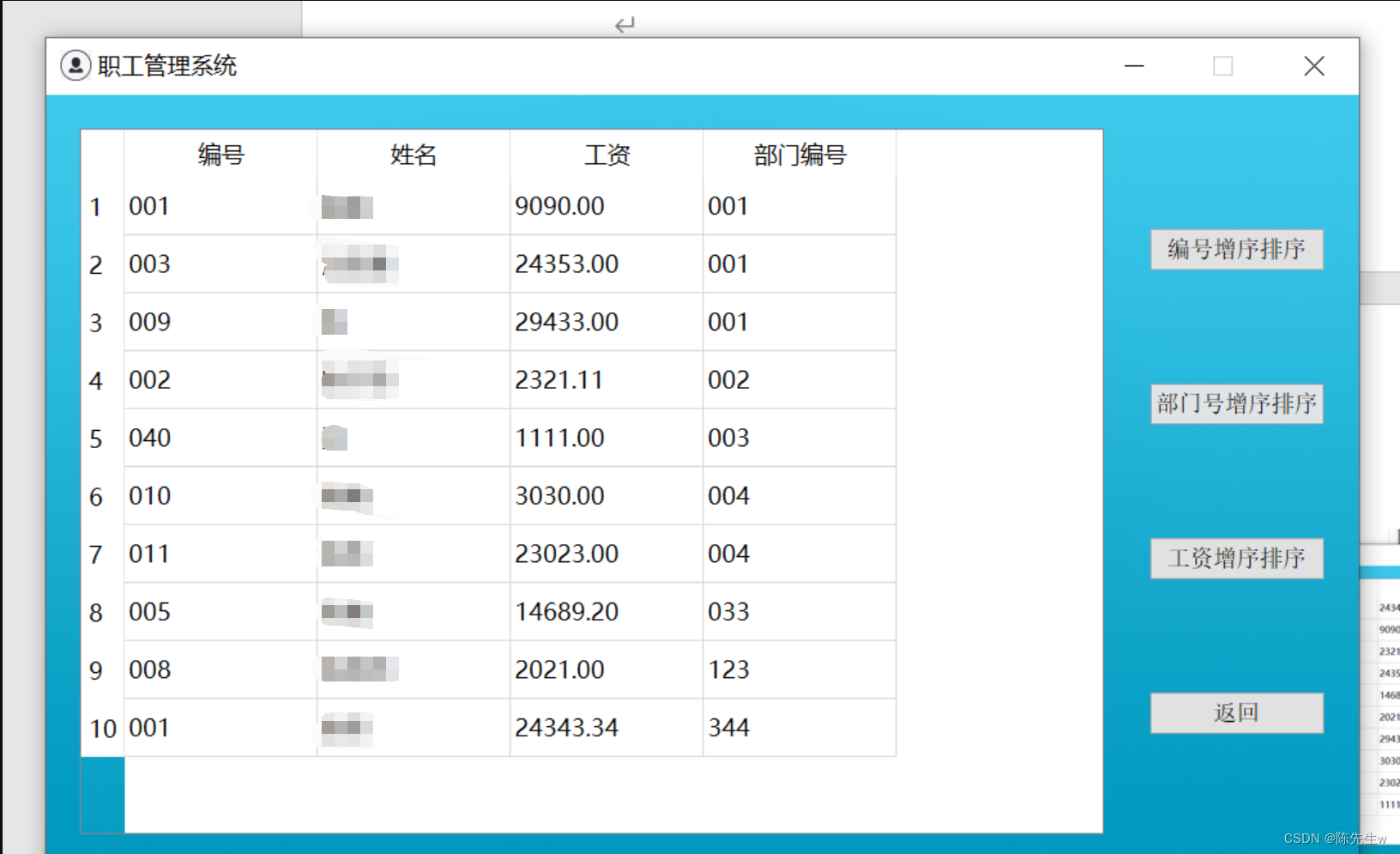The height and width of the screenshot is (854, 1400).
Task: Click the 编号增序排序 button
Action: pos(1236,250)
